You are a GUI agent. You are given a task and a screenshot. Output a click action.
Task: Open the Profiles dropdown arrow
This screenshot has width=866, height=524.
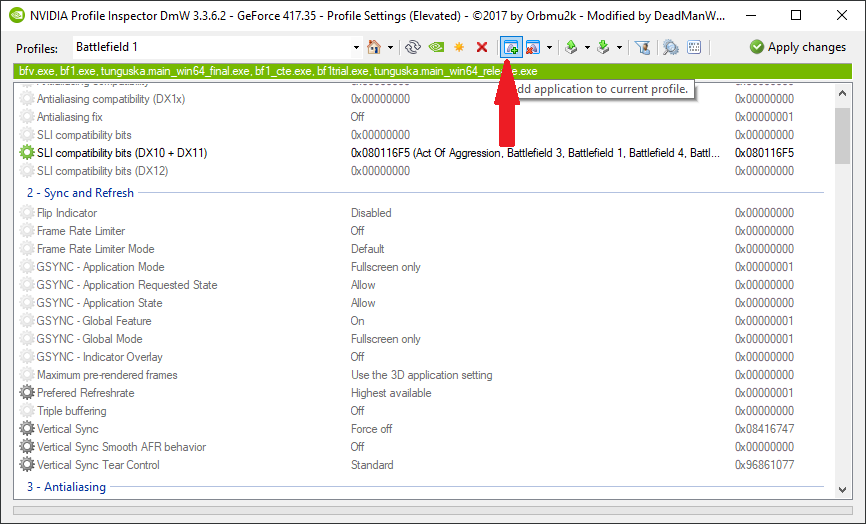(x=356, y=47)
